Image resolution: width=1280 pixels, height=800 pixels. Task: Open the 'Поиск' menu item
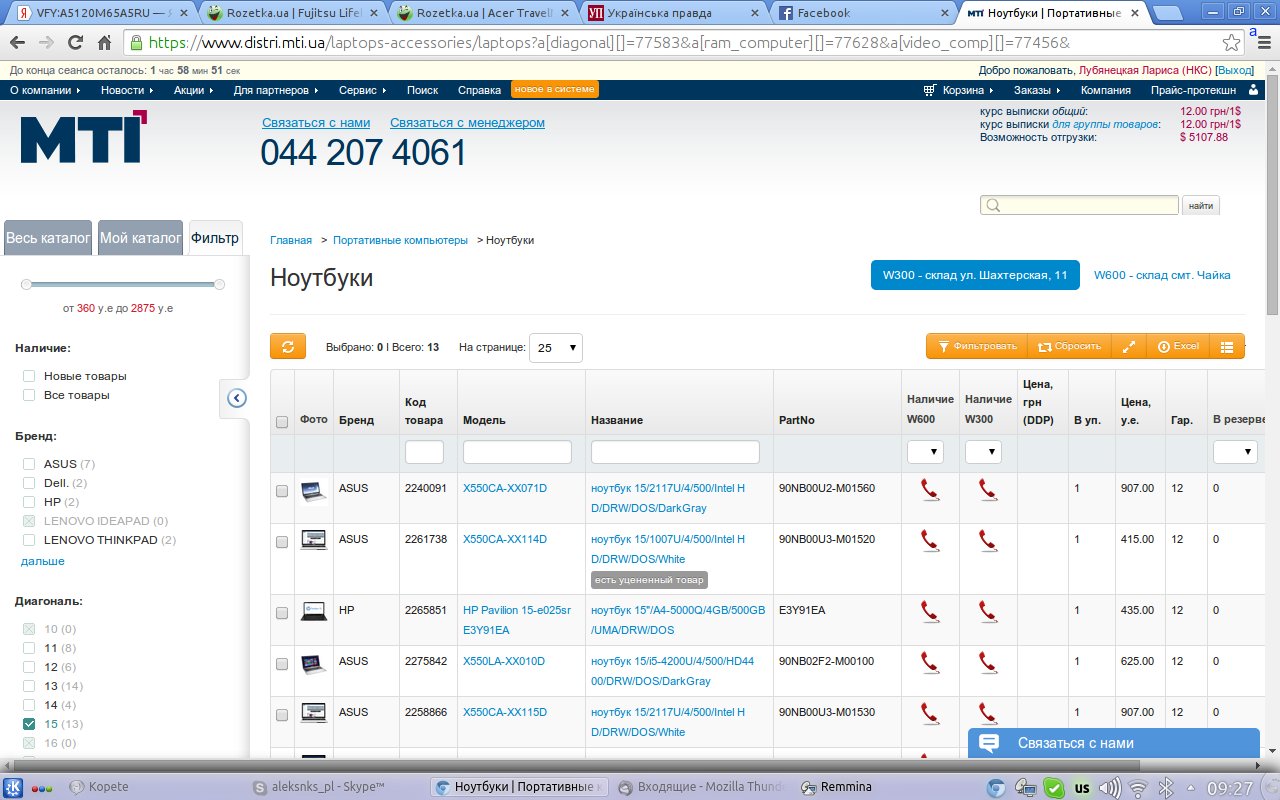pos(422,90)
